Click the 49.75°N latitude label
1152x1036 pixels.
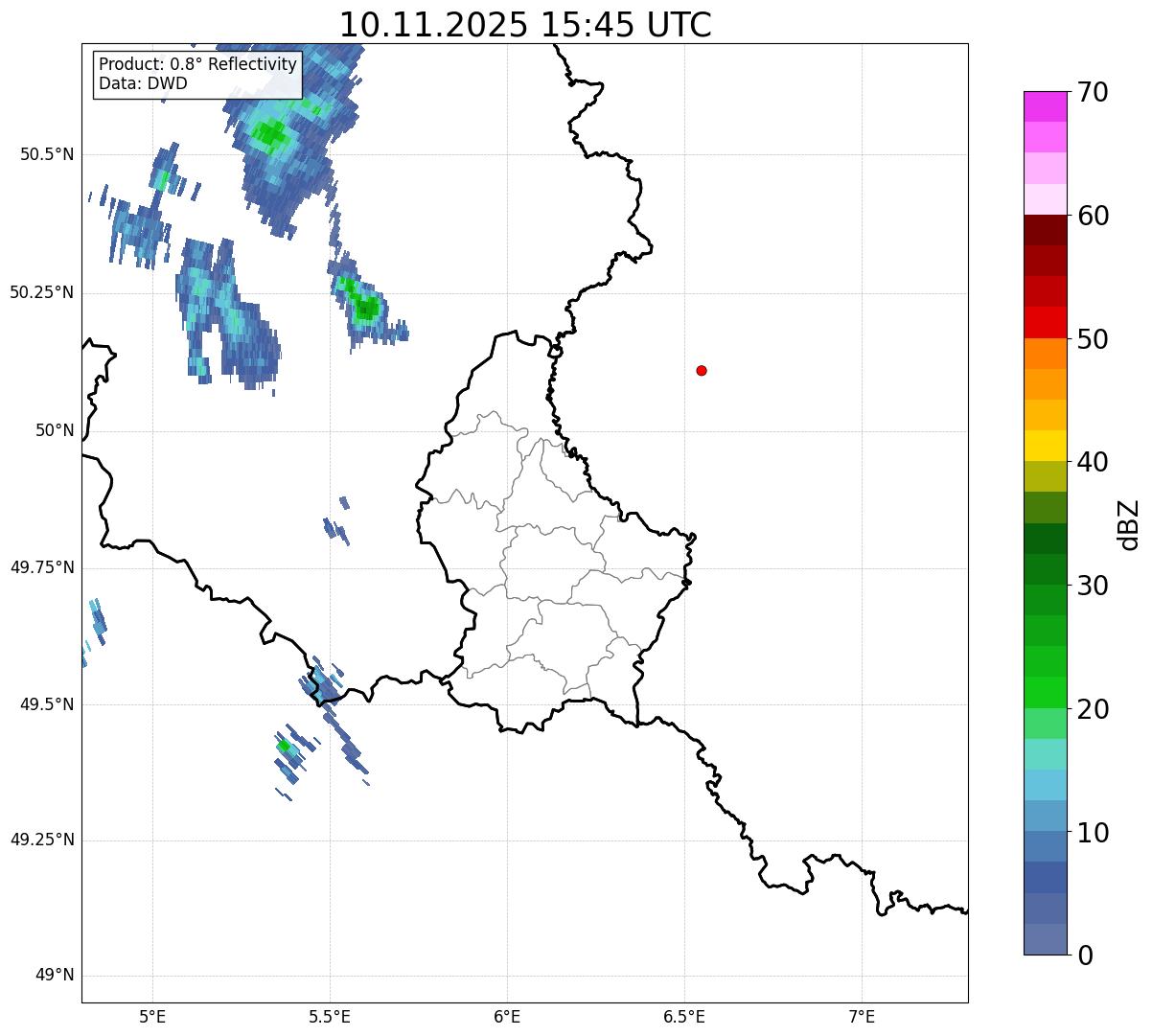click(x=42, y=567)
